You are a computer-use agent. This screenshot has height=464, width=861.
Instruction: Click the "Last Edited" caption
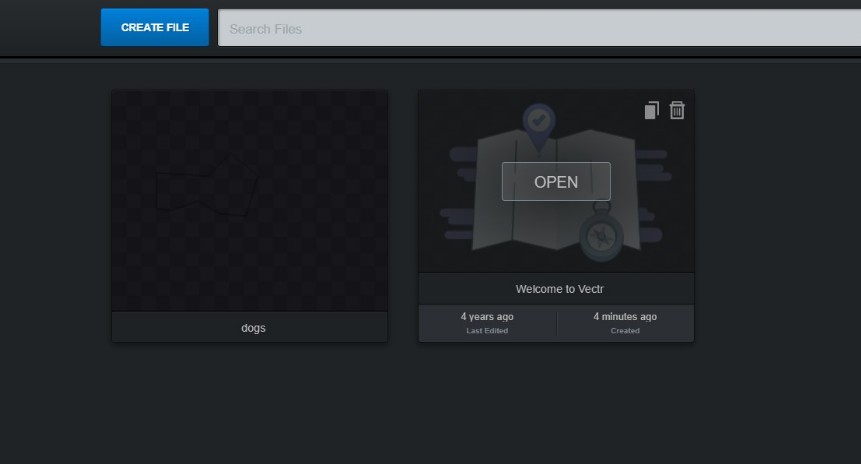click(487, 331)
